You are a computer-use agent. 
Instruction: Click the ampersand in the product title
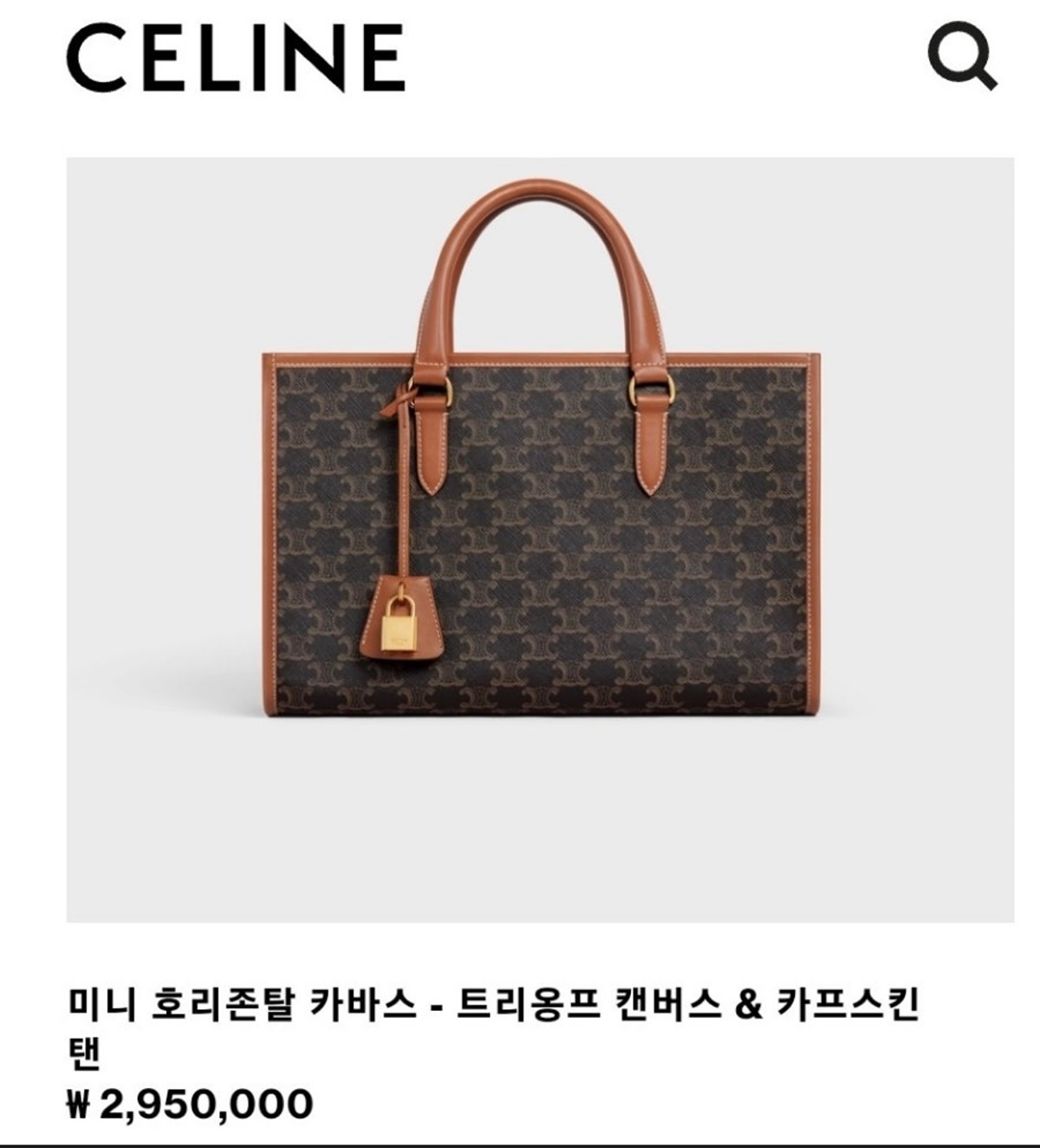[748, 1008]
